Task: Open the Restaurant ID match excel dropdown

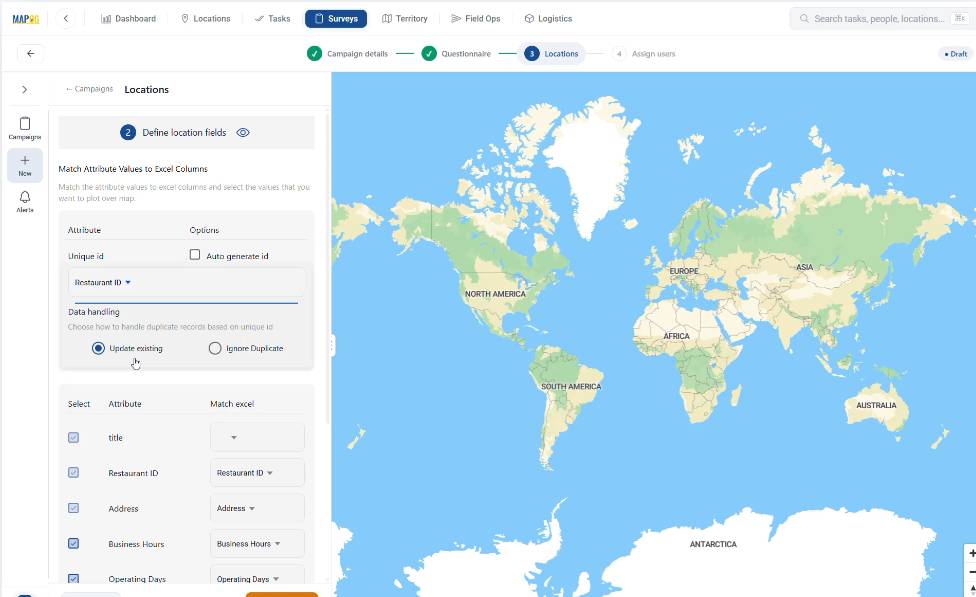Action: click(x=257, y=472)
